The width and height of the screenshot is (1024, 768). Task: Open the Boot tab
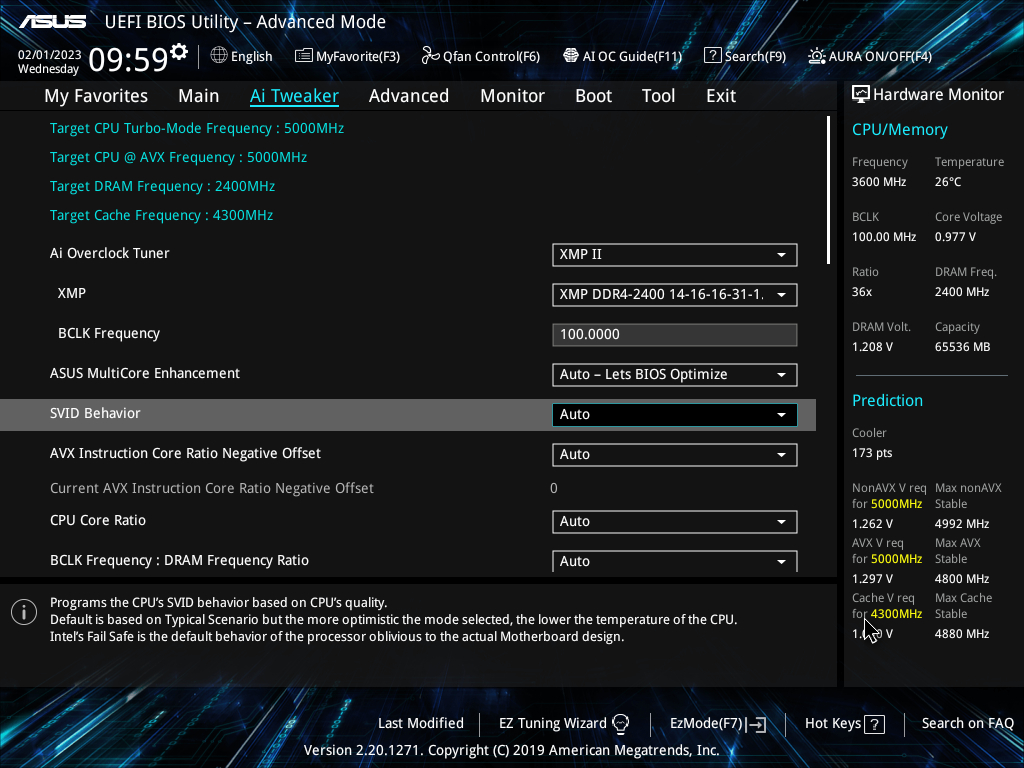[594, 96]
